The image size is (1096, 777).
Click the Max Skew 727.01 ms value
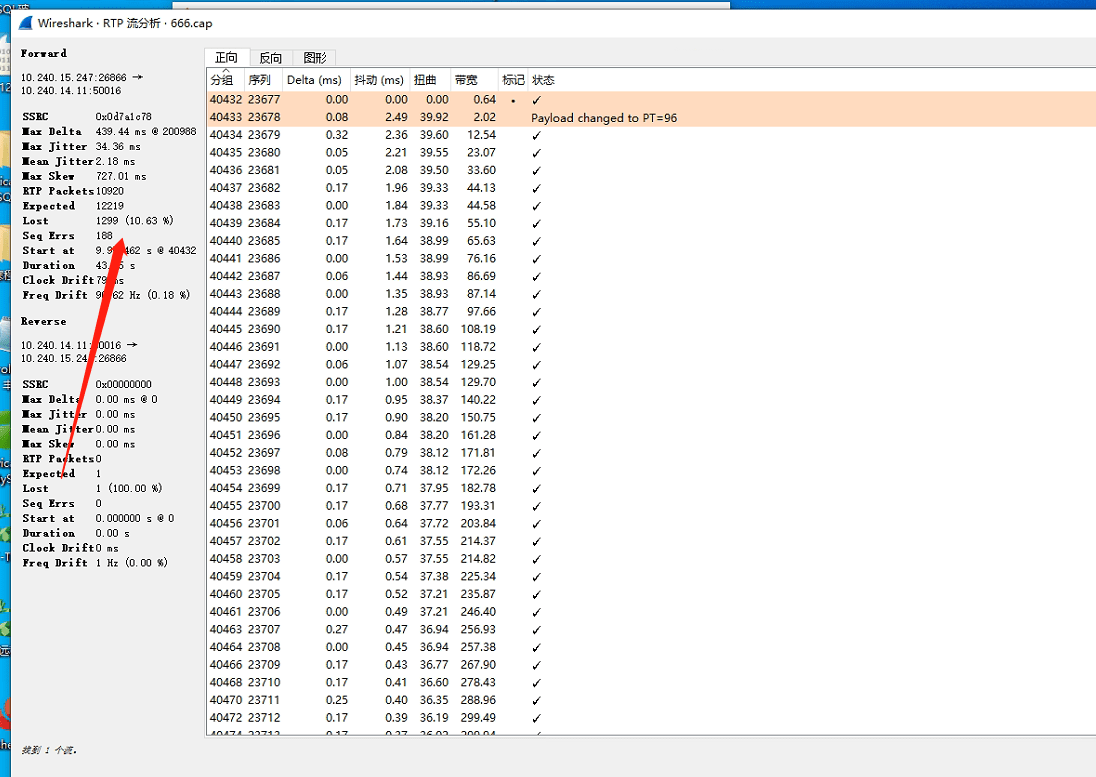tap(121, 176)
